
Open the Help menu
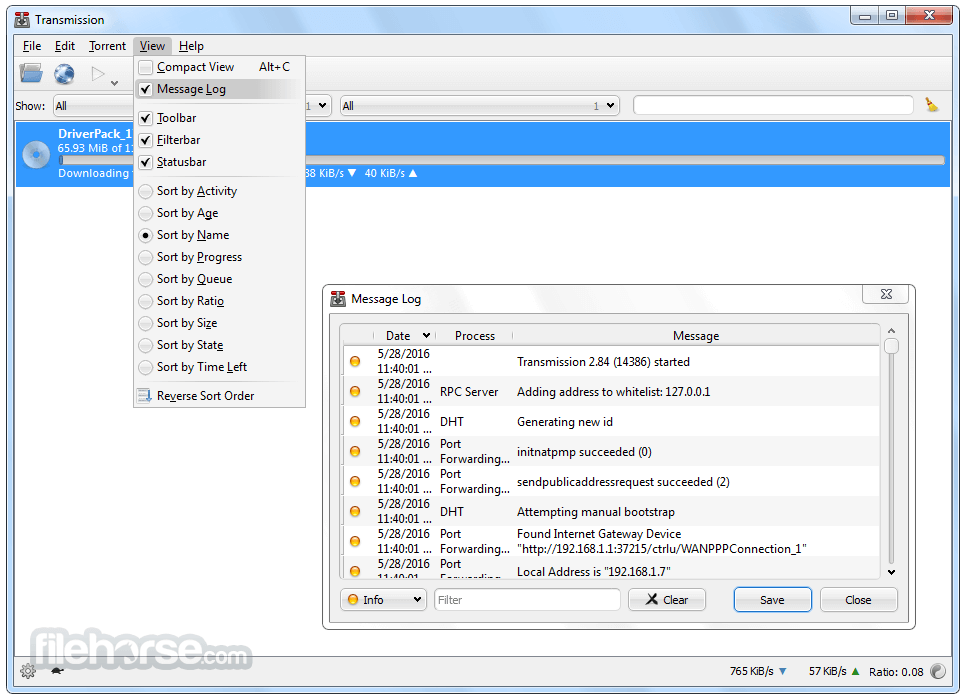191,46
